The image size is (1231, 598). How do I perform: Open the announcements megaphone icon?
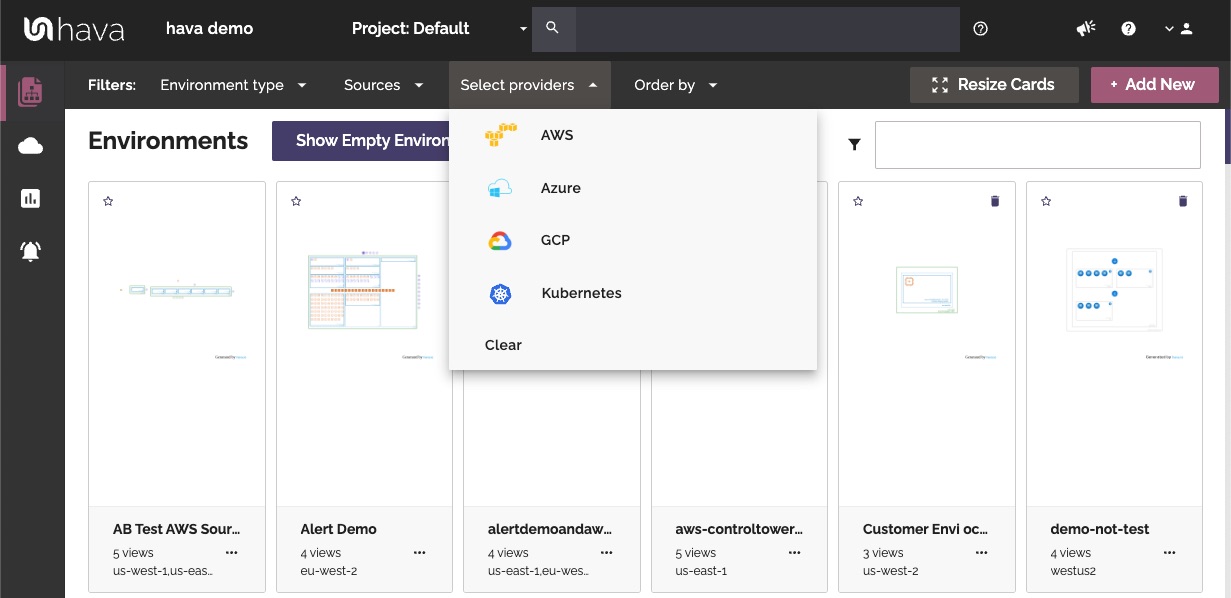1086,29
